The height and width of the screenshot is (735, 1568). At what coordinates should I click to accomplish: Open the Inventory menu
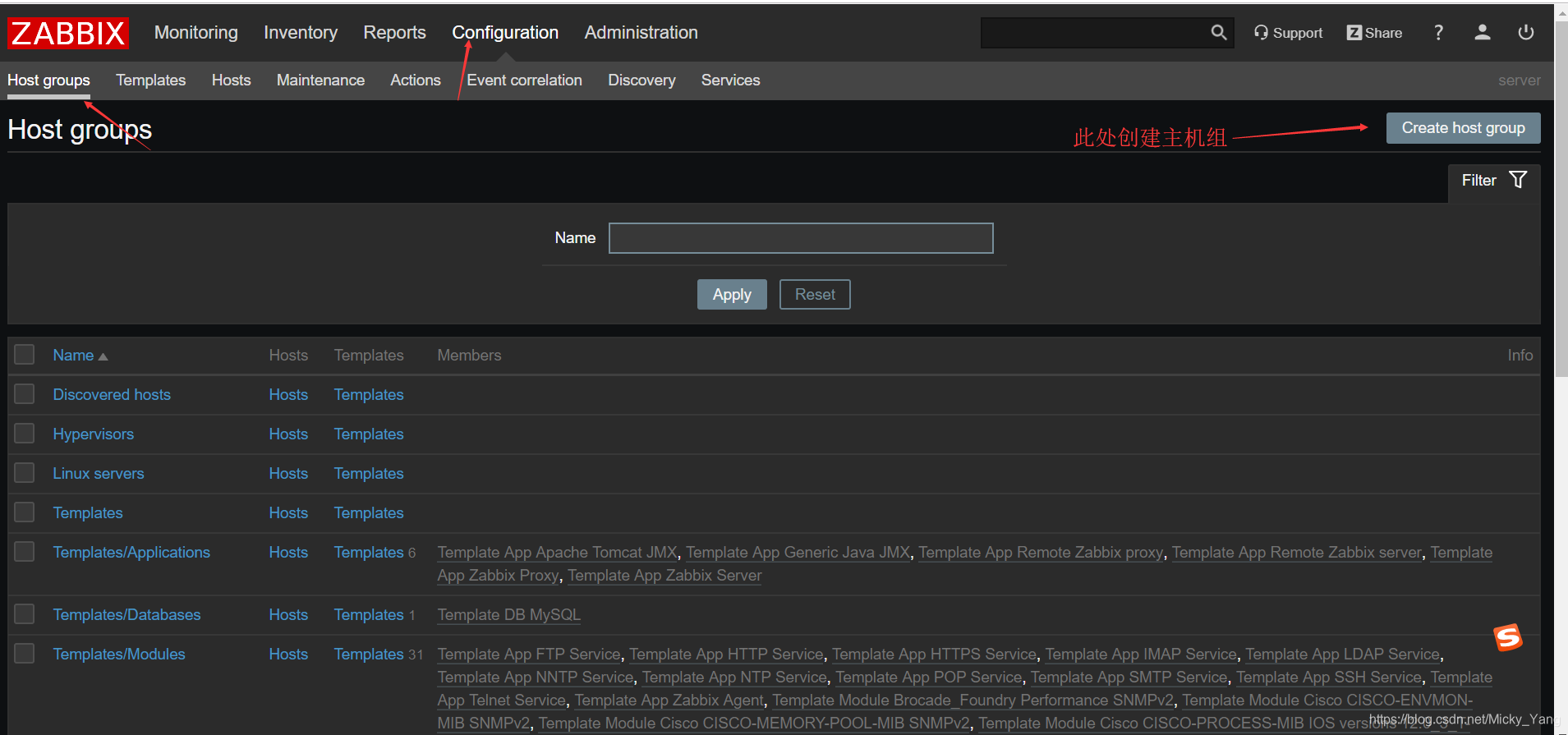(301, 33)
